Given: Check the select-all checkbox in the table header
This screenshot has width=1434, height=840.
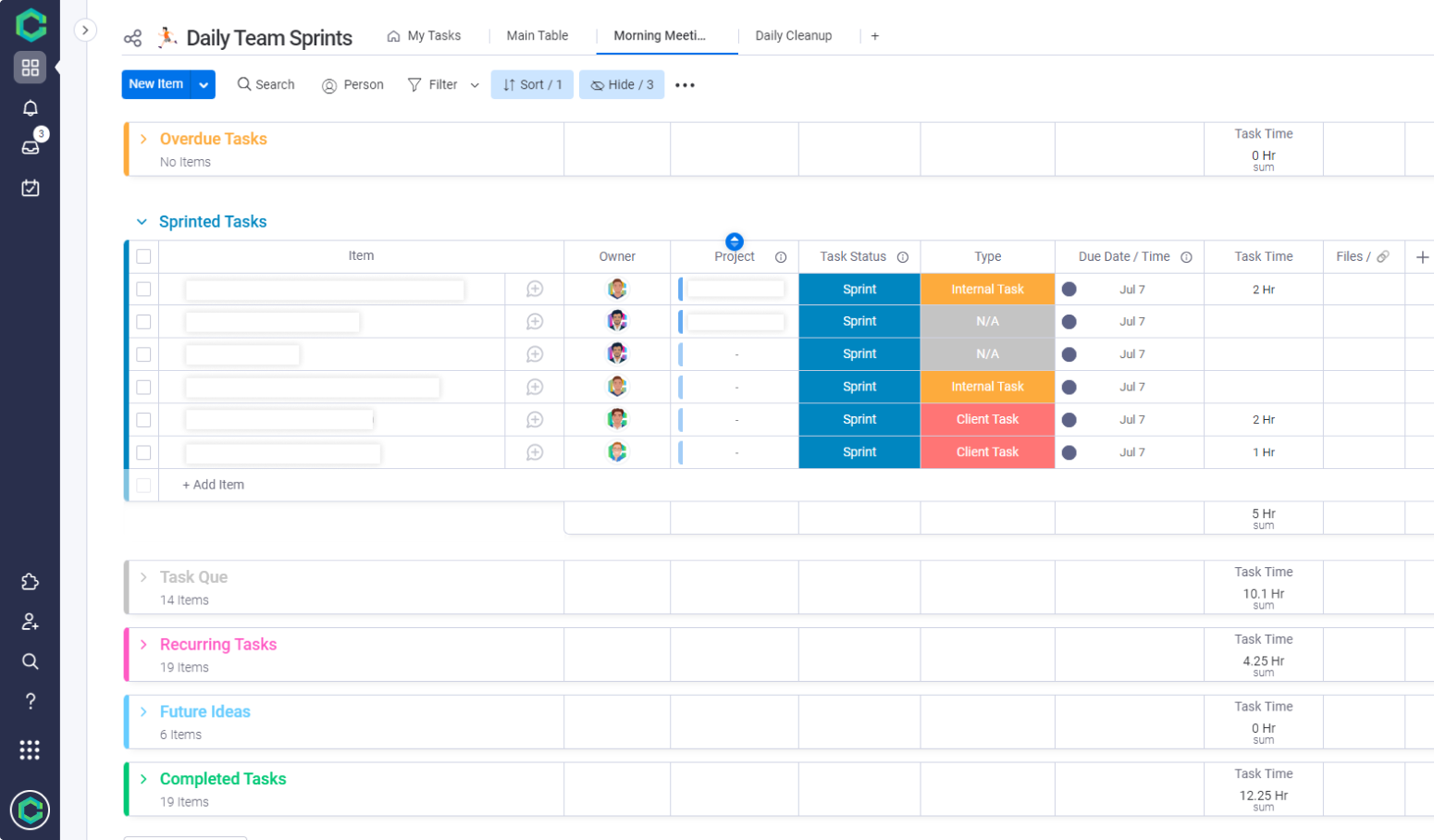Looking at the screenshot, I should [x=143, y=256].
